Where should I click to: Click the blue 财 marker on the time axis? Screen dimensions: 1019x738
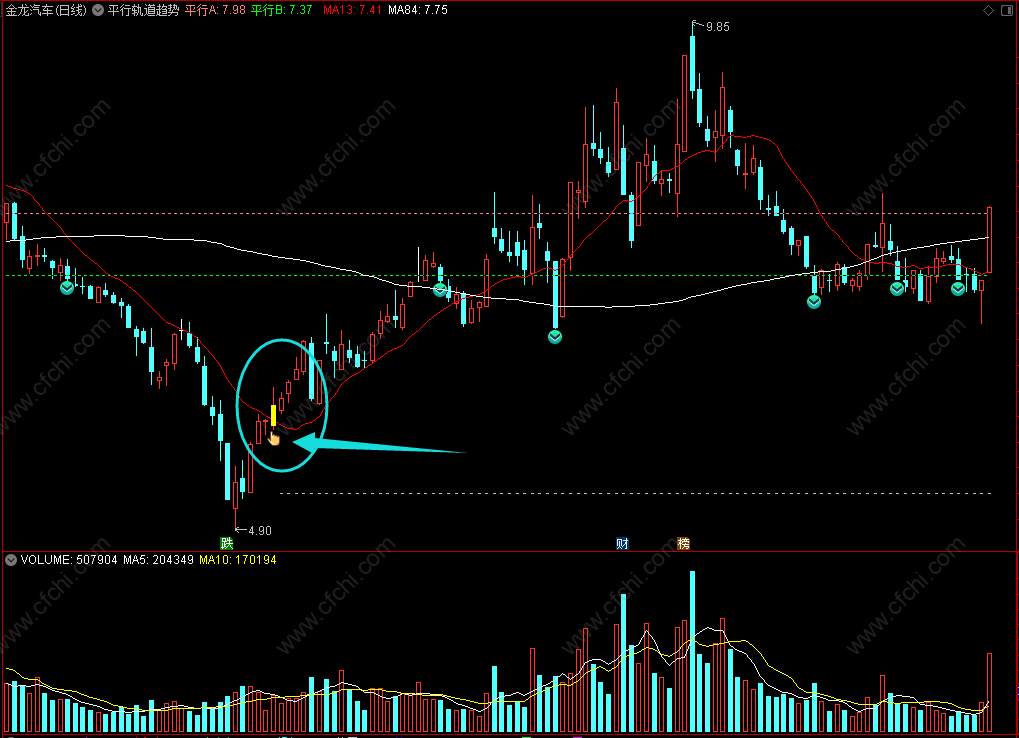623,543
